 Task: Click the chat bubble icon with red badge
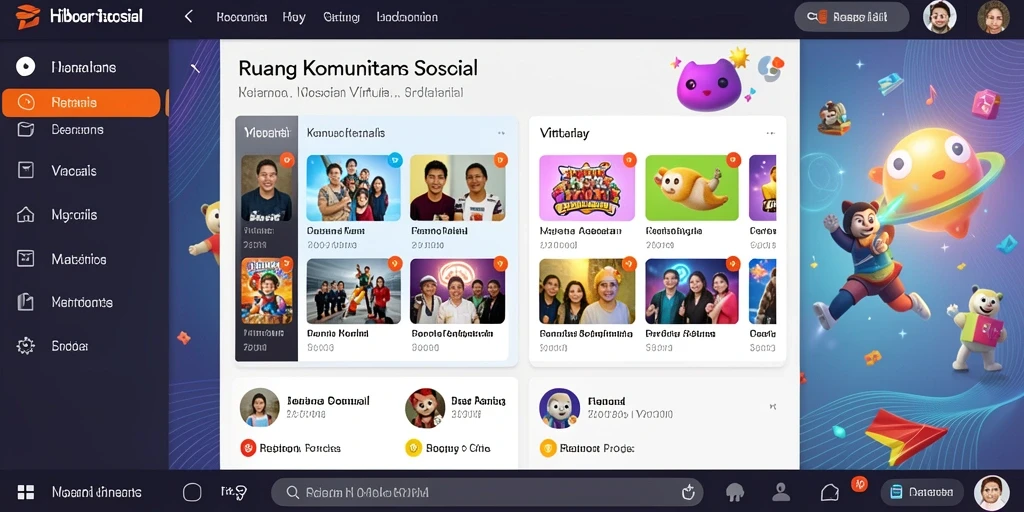click(x=830, y=492)
